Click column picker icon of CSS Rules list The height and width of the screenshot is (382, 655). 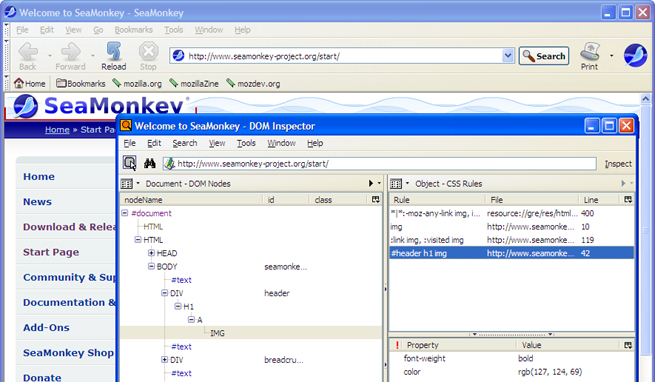[628, 199]
